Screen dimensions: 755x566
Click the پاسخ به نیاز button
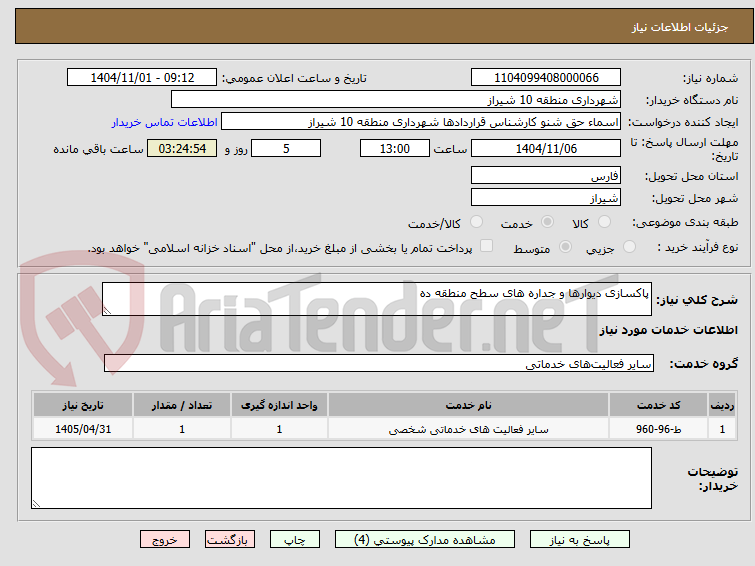(579, 540)
